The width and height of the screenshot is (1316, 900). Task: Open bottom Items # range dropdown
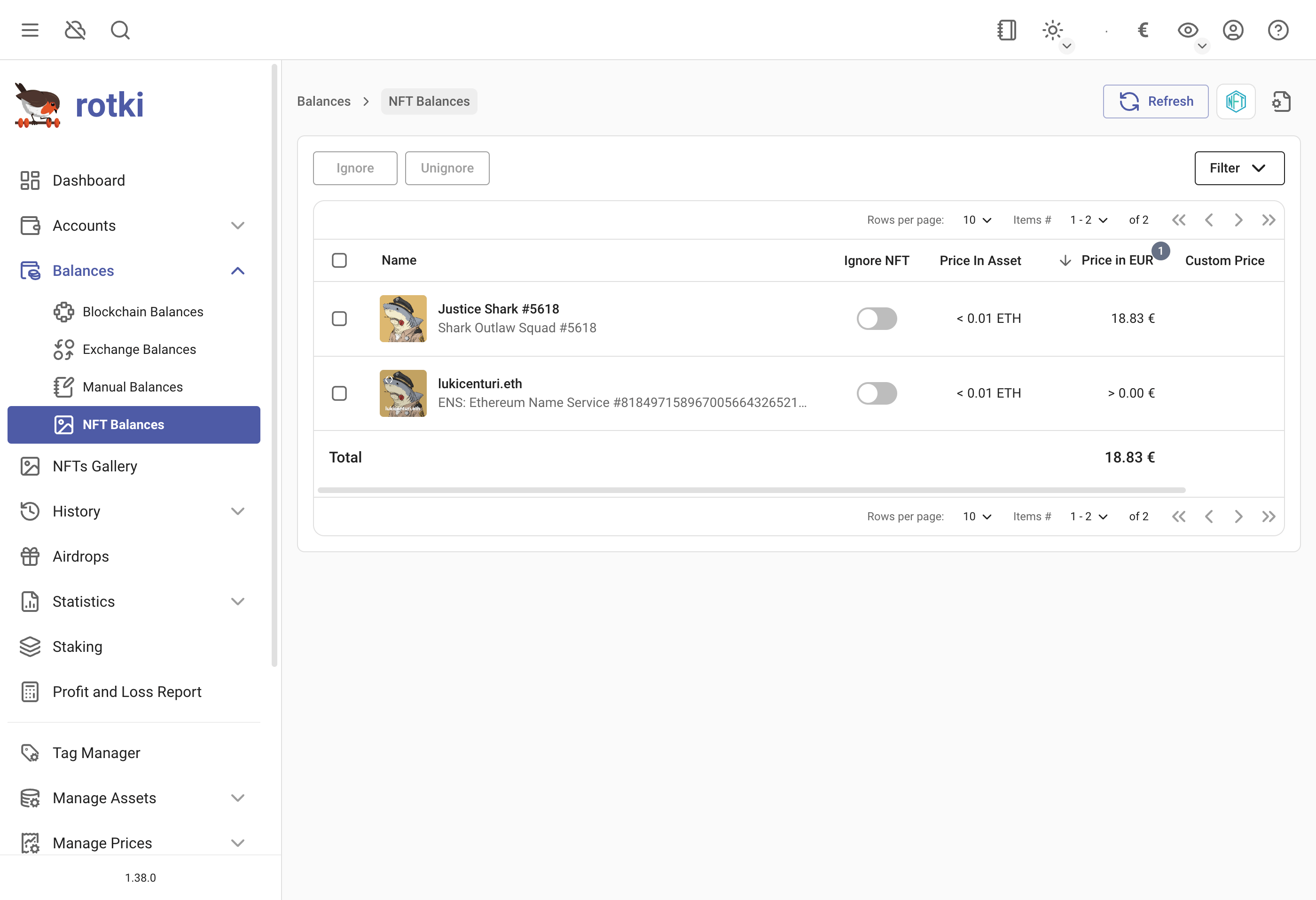(x=1089, y=517)
